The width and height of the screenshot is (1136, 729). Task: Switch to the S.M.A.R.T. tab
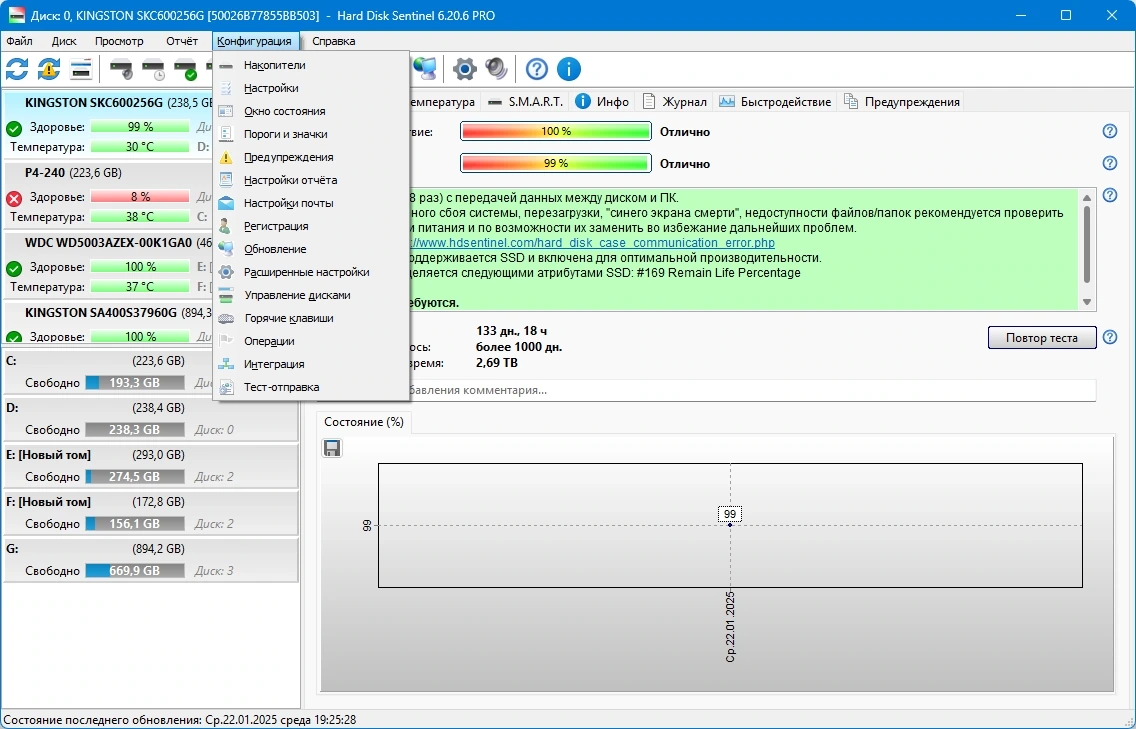[525, 101]
